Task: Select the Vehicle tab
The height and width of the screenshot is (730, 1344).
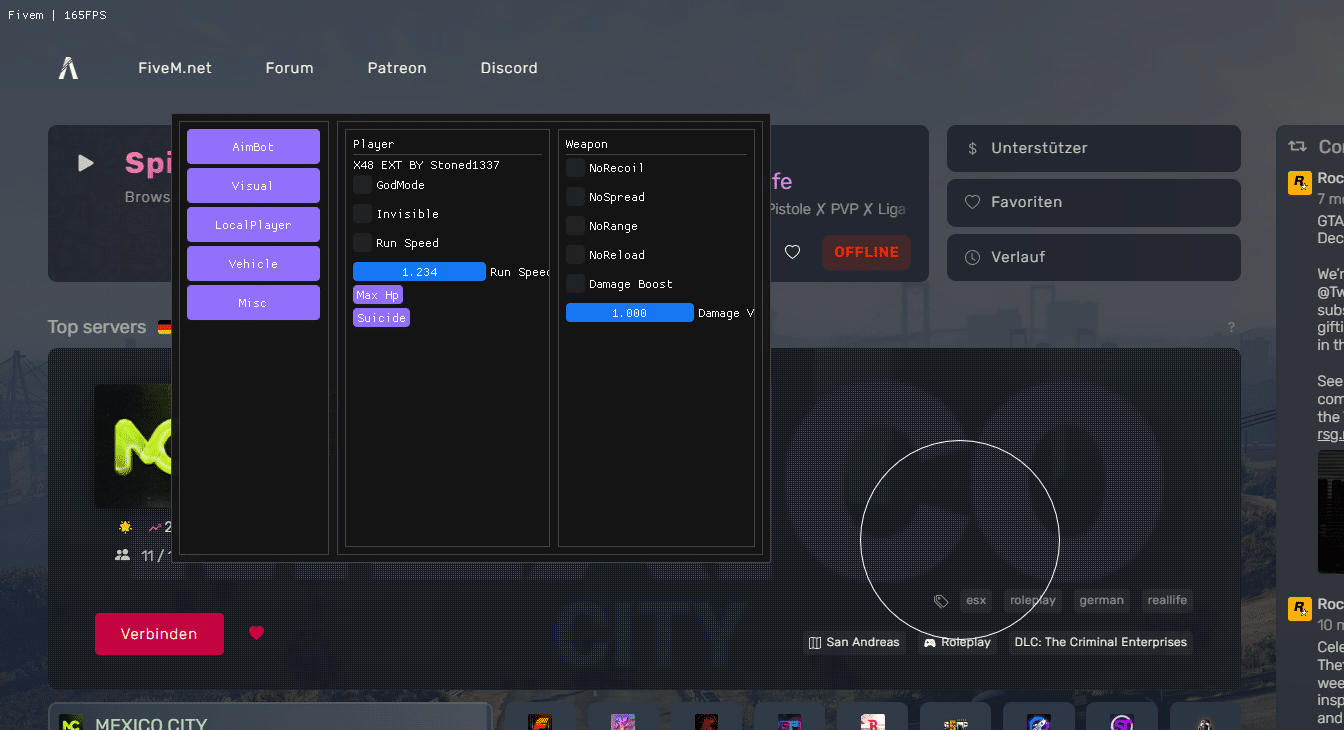Action: tap(253, 264)
